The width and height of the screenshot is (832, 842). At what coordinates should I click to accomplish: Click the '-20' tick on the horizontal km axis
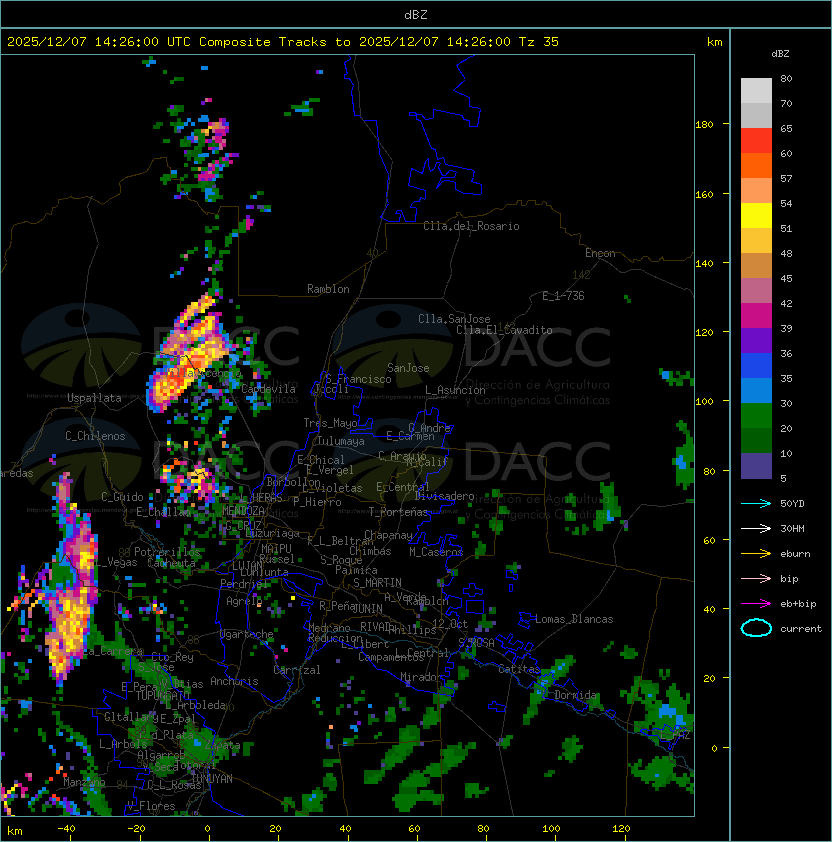pos(136,829)
